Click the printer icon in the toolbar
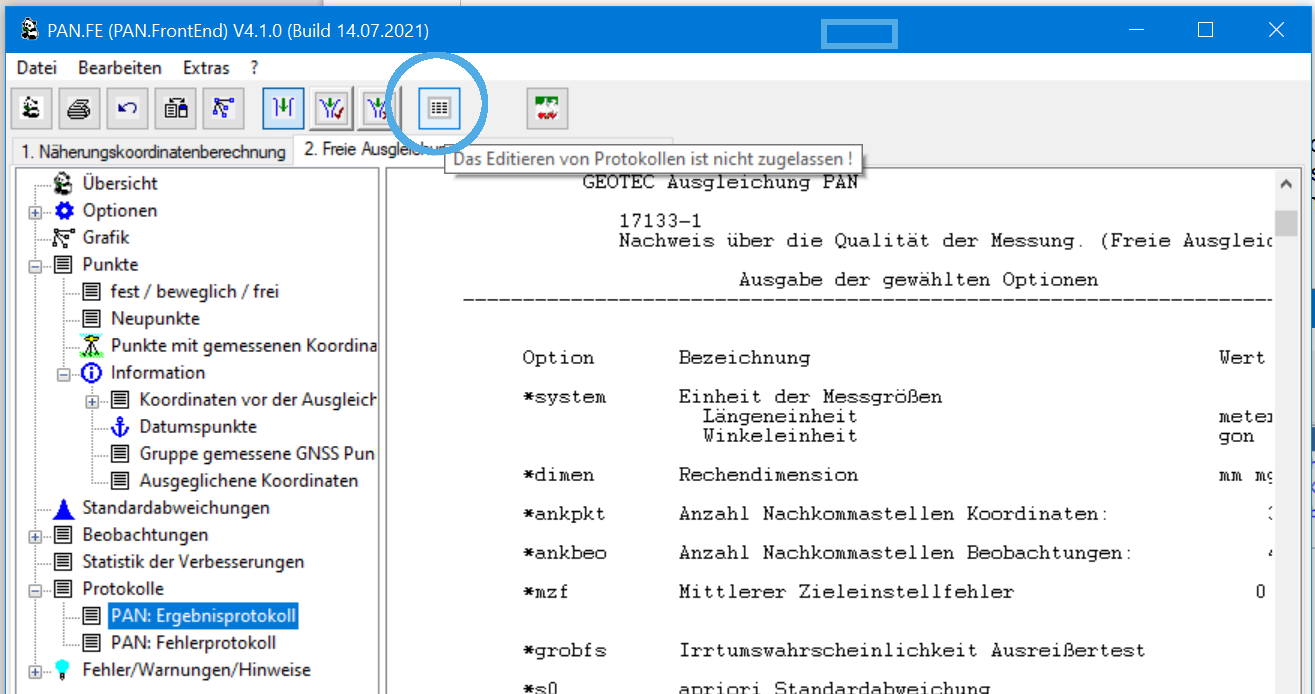Screen dimensions: 1315x694 coord(79,109)
